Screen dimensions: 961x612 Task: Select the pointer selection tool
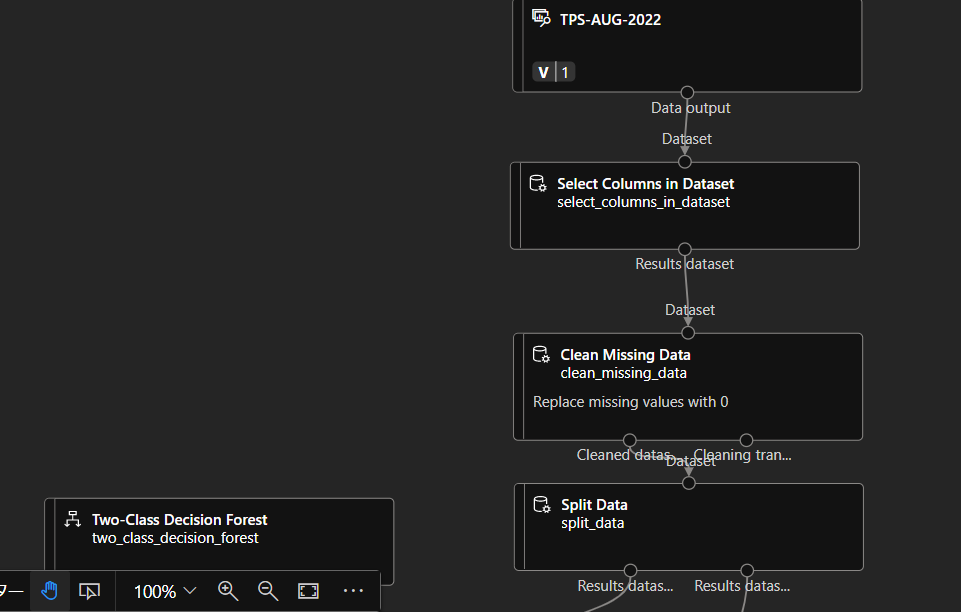89,591
